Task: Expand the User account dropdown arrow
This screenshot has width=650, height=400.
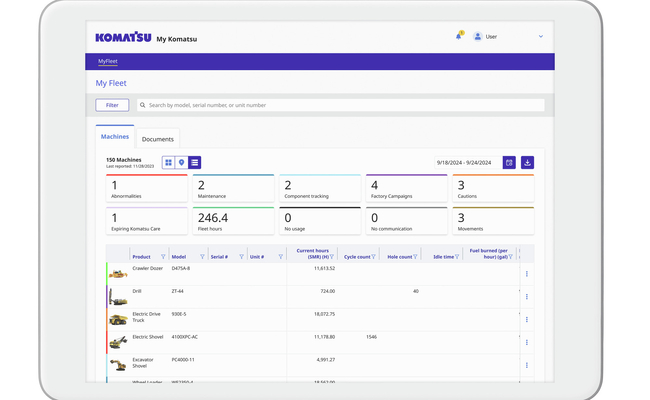Action: click(x=541, y=36)
